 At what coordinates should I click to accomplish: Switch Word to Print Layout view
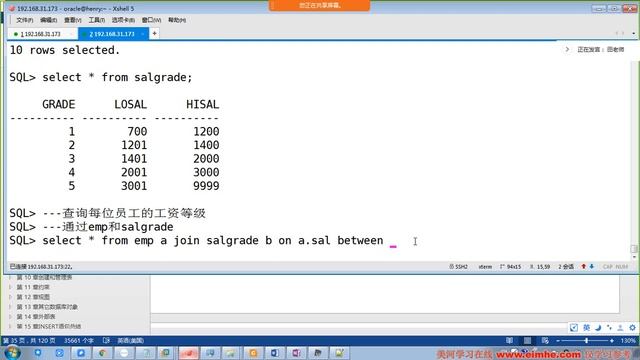point(527,340)
